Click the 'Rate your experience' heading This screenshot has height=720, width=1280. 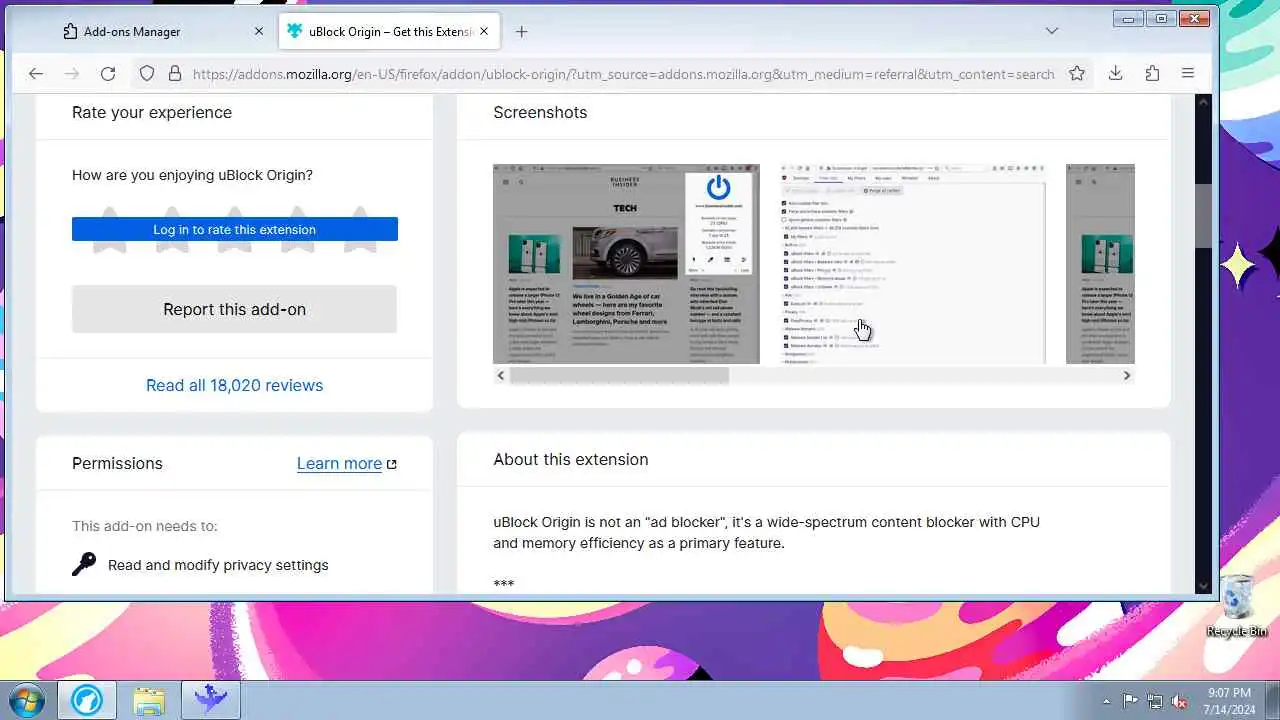[x=152, y=112]
